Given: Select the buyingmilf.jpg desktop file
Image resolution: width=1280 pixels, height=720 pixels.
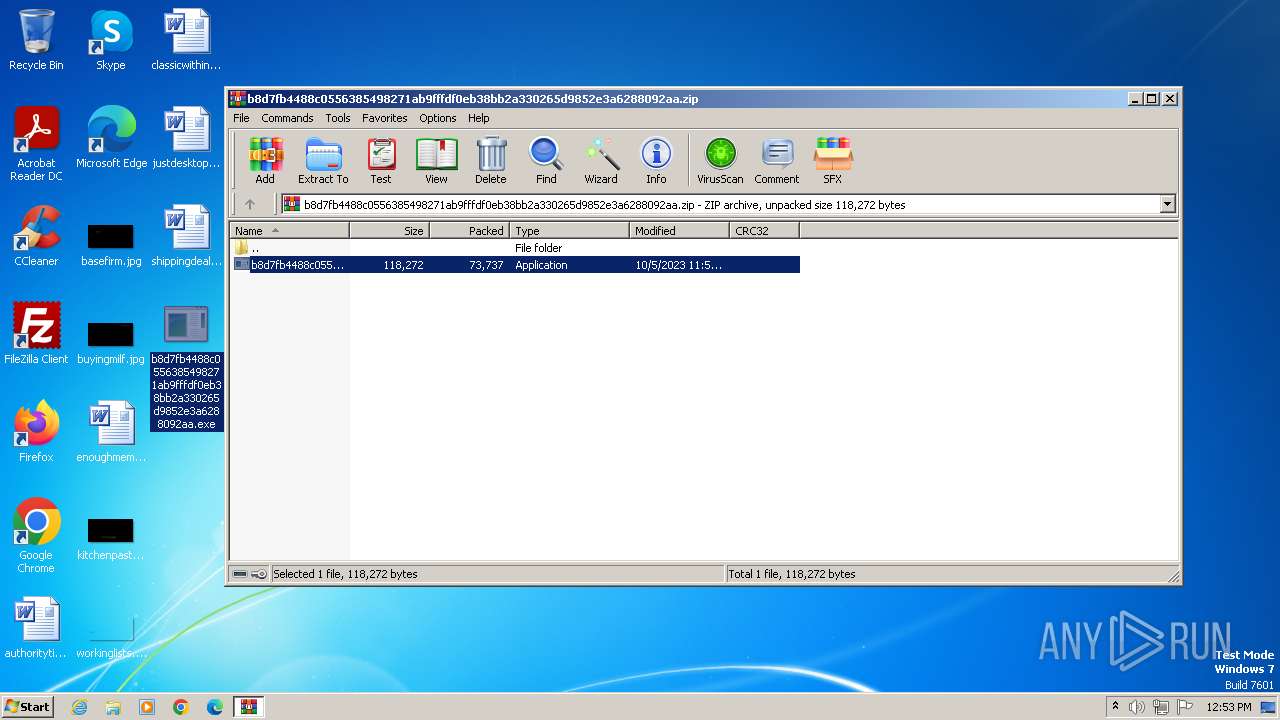Looking at the screenshot, I should click(x=111, y=341).
